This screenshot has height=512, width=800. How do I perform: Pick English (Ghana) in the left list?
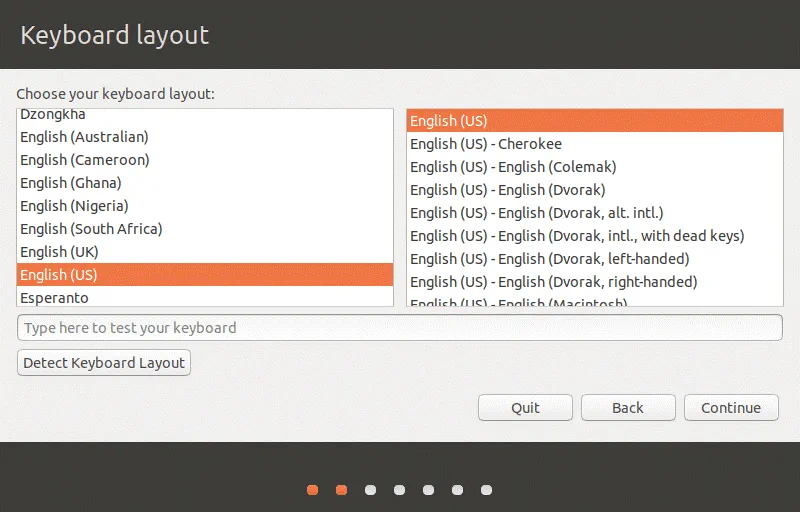coord(71,183)
